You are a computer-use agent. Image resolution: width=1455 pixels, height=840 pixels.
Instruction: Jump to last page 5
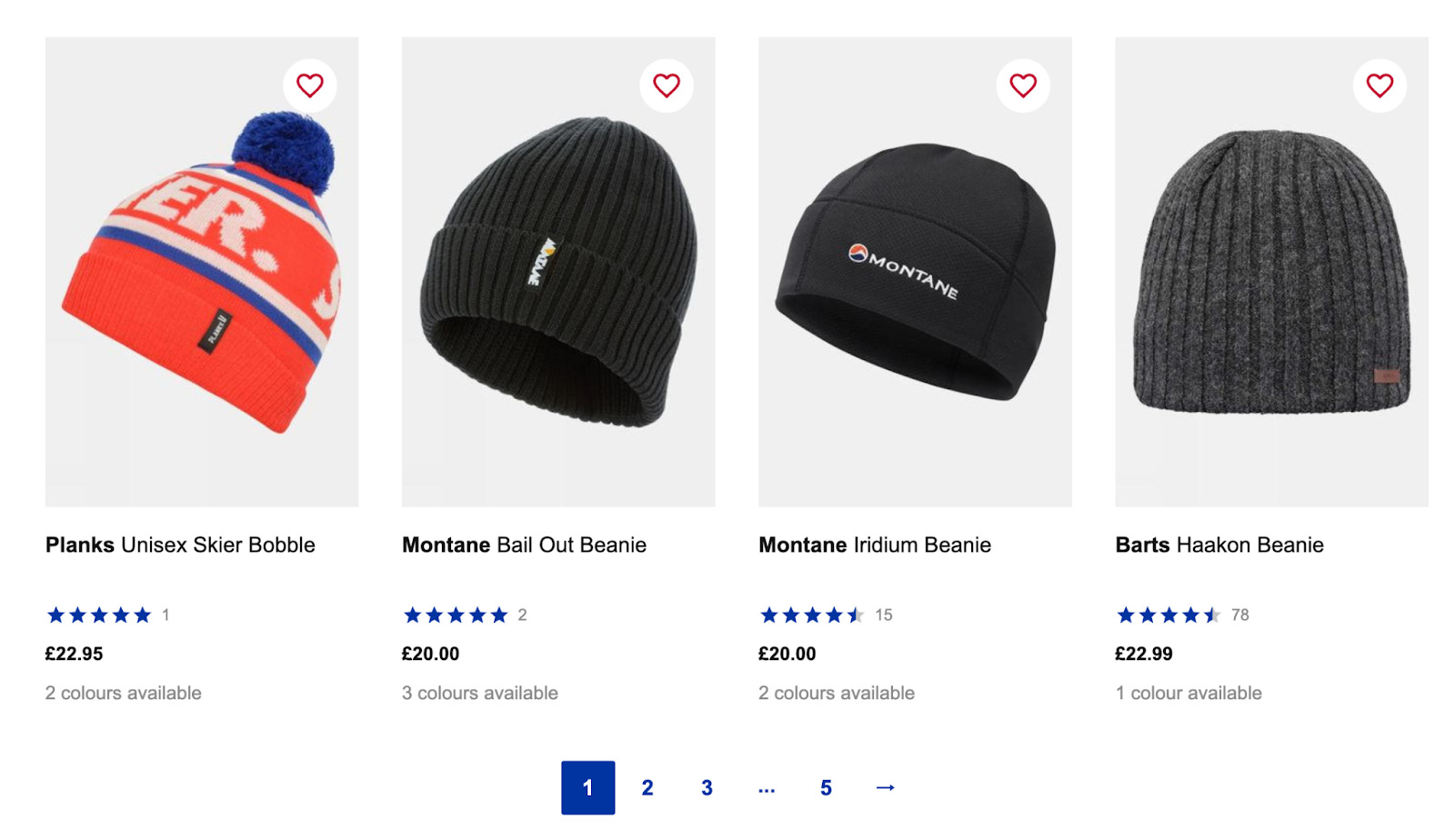826,787
